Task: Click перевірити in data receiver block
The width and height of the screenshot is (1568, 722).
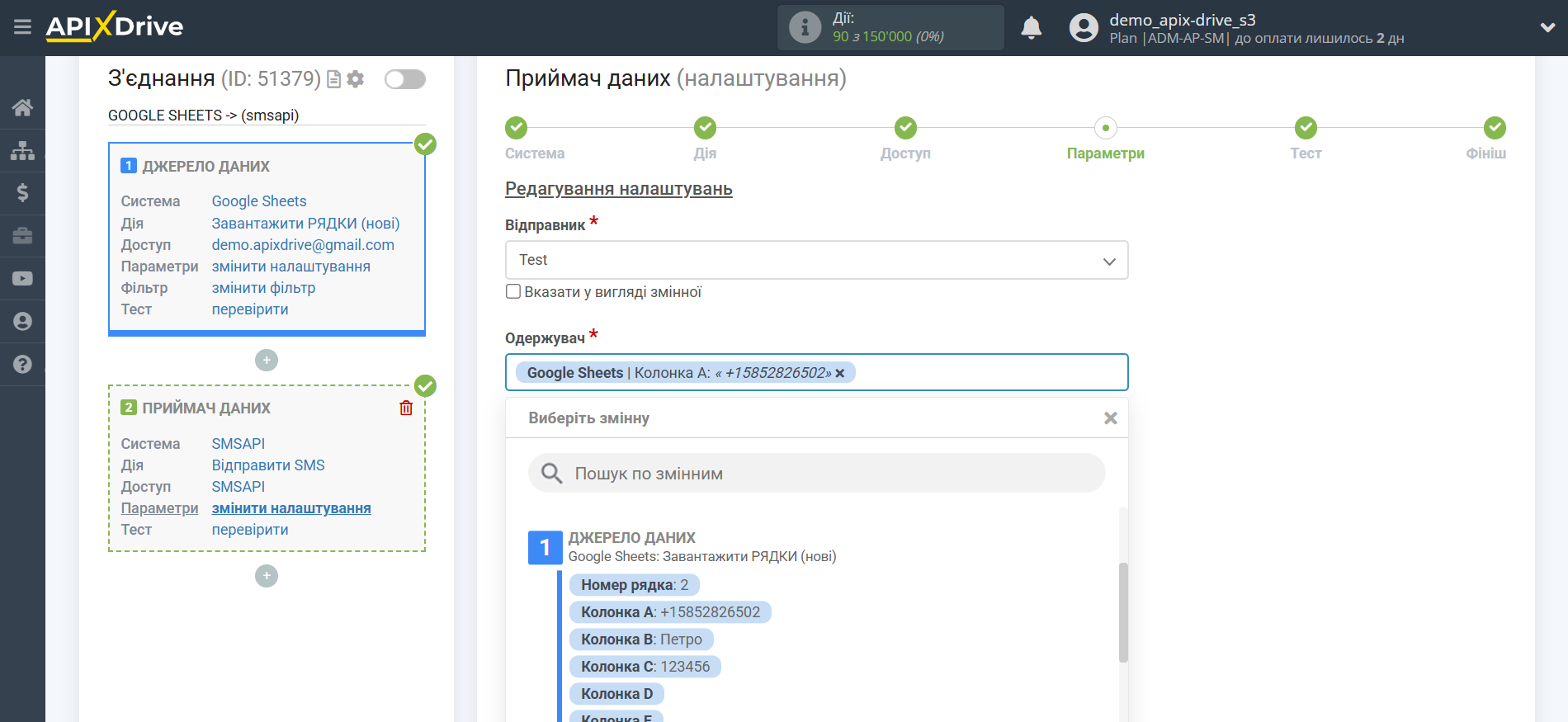Action: [250, 530]
